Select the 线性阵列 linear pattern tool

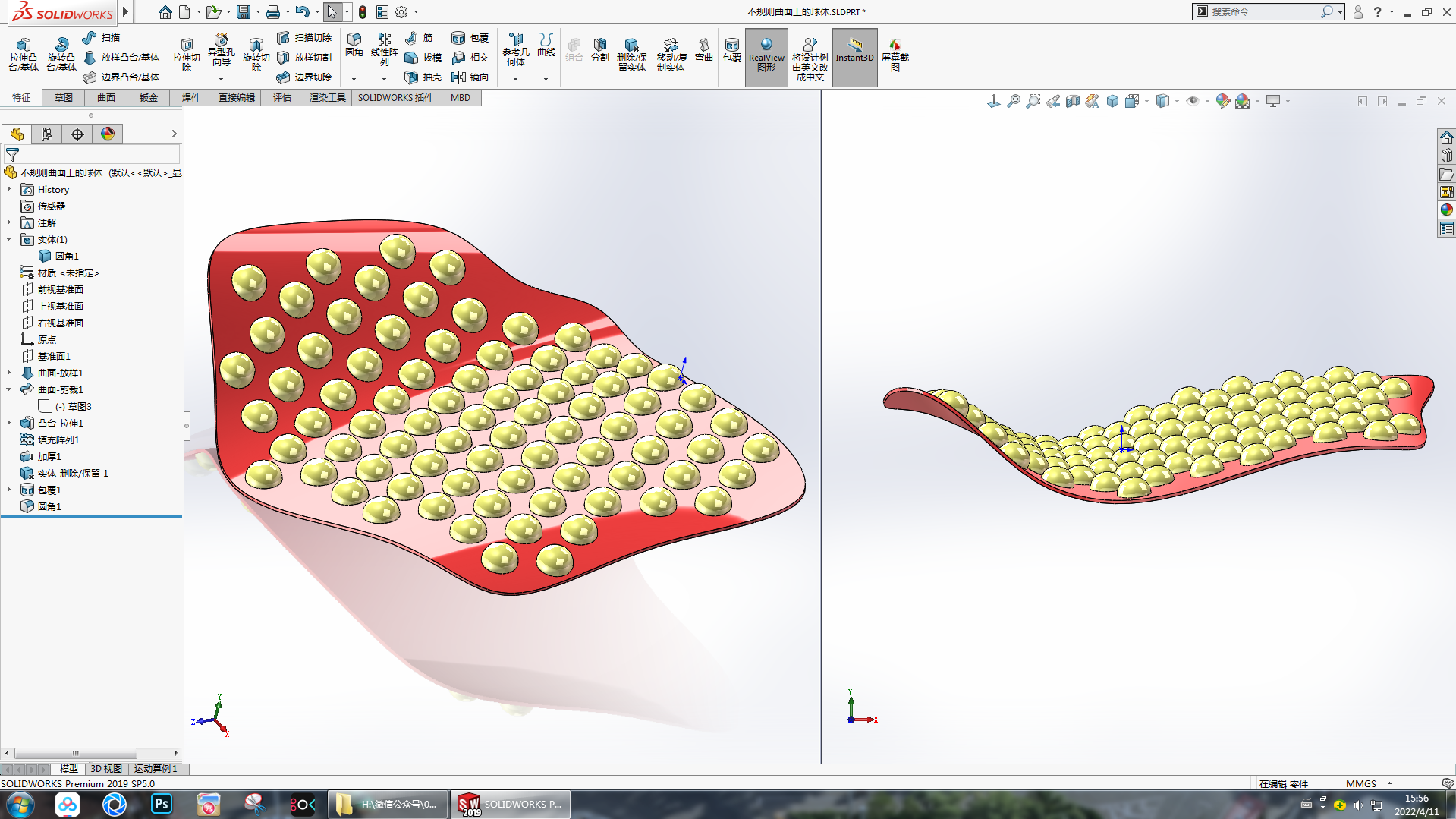click(x=385, y=50)
